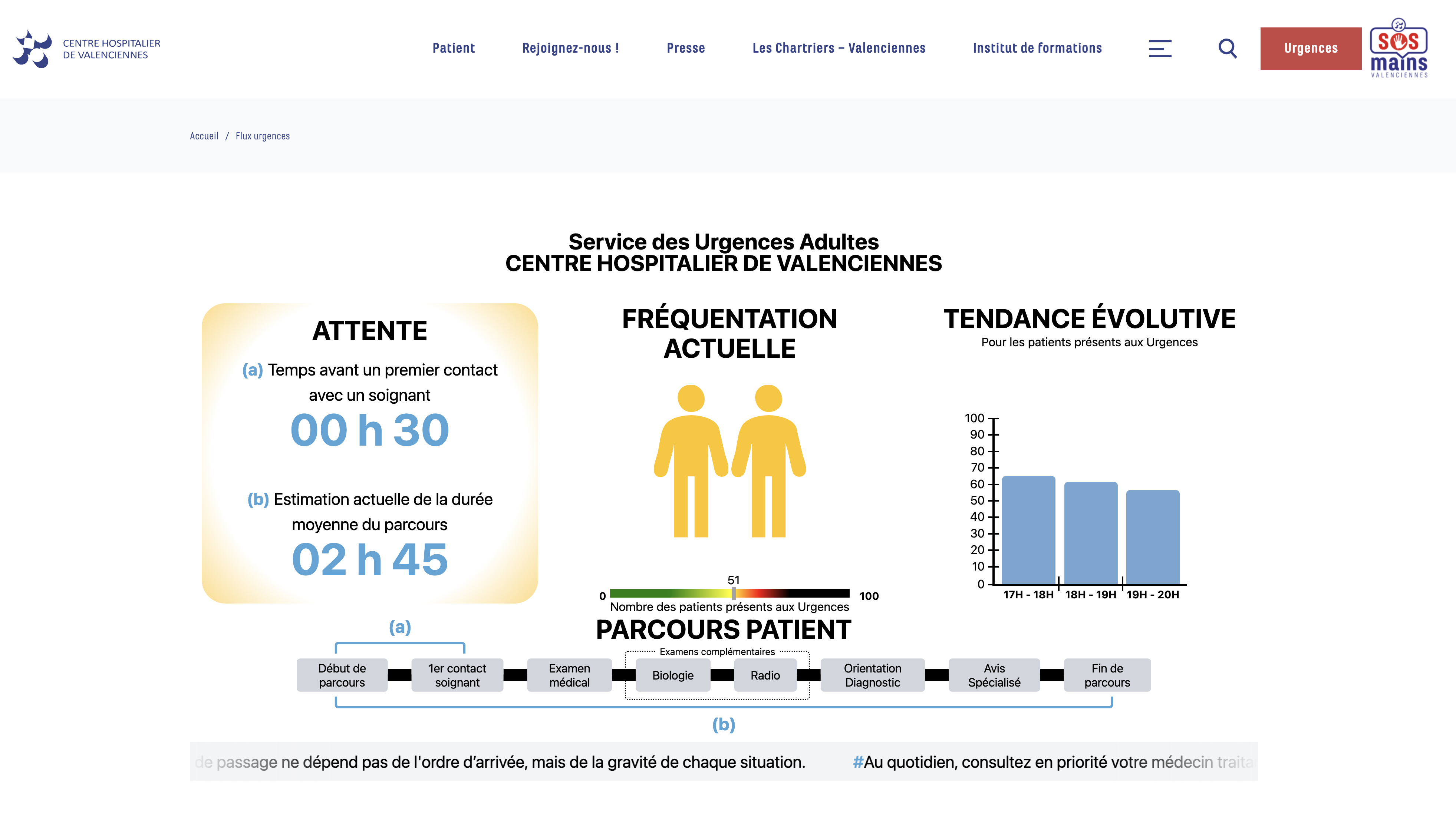Click the Examen médical step
This screenshot has width=1456, height=823.
(569, 675)
